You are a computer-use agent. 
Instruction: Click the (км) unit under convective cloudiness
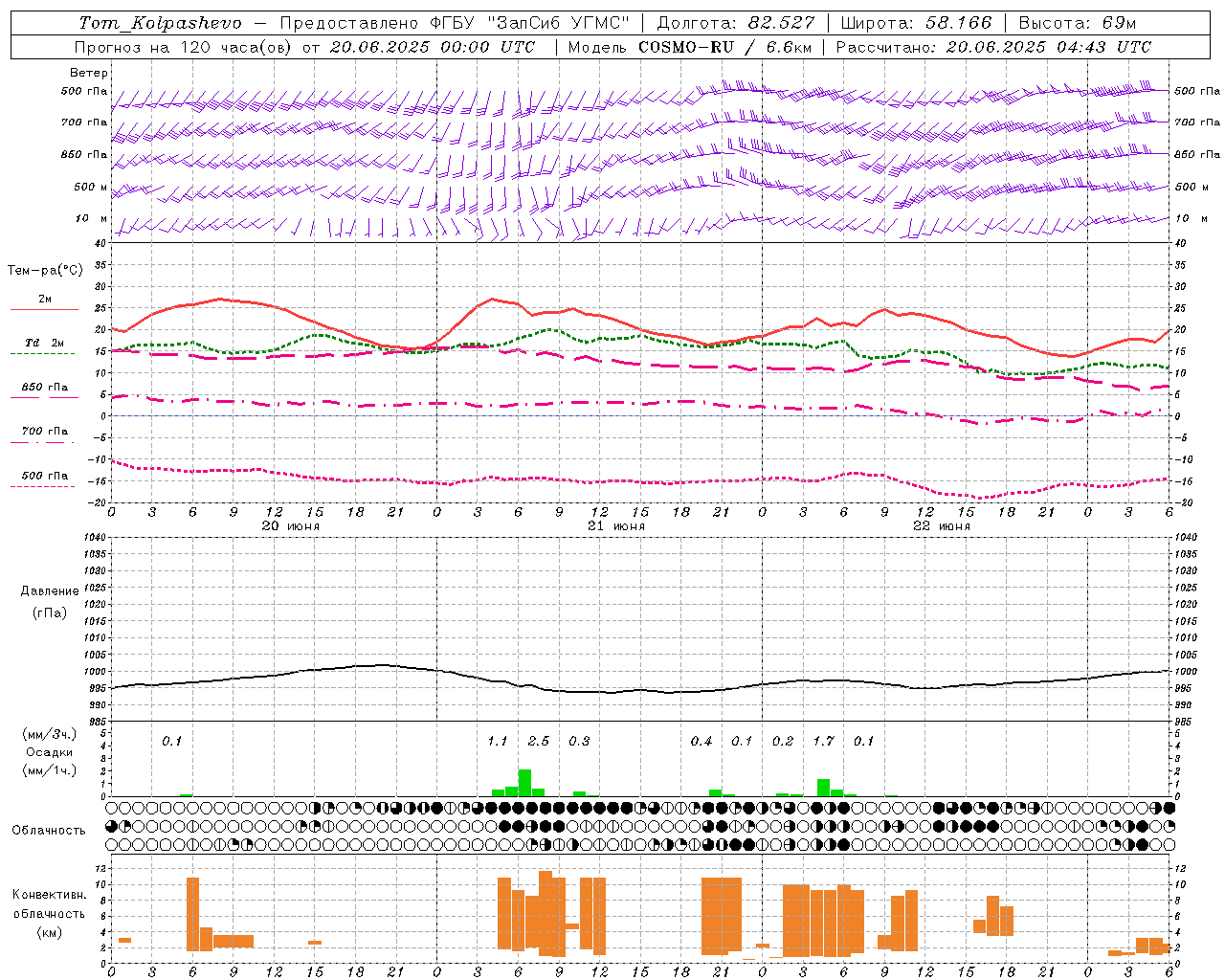coord(50,933)
